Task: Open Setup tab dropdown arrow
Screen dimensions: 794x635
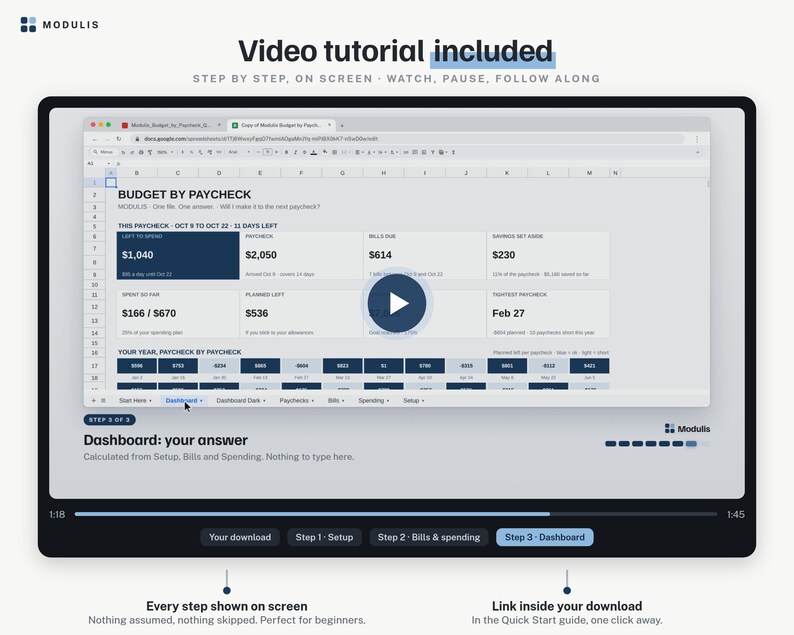Action: click(423, 401)
